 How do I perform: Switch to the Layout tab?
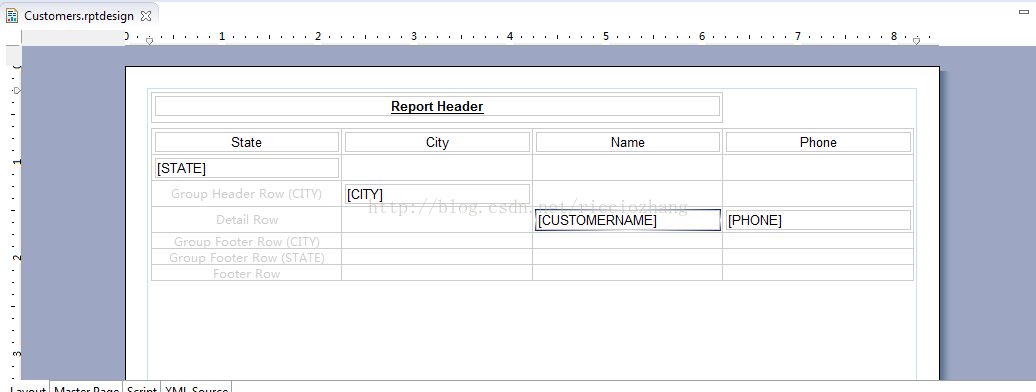(x=28, y=388)
